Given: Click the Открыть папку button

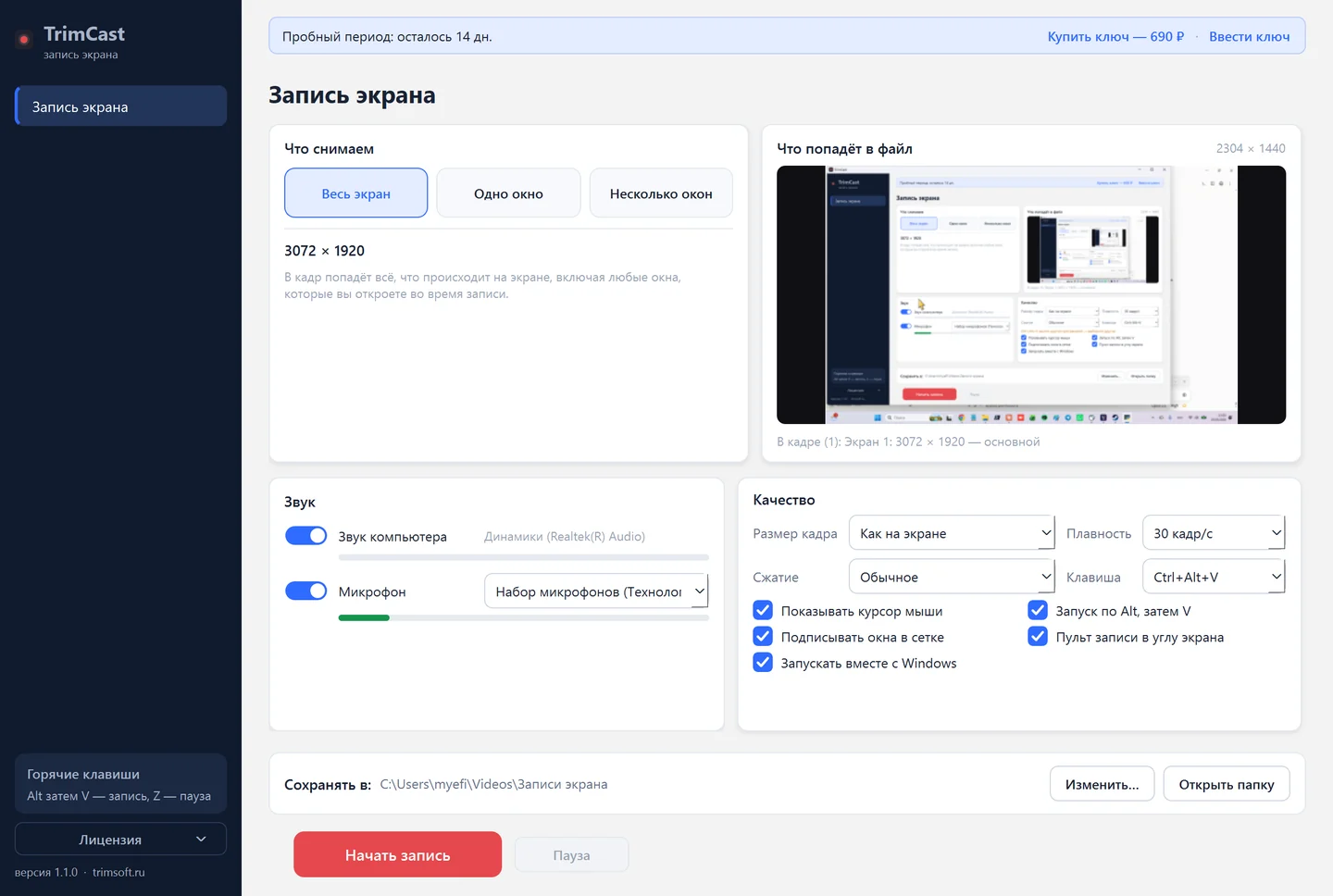Looking at the screenshot, I should (1227, 784).
